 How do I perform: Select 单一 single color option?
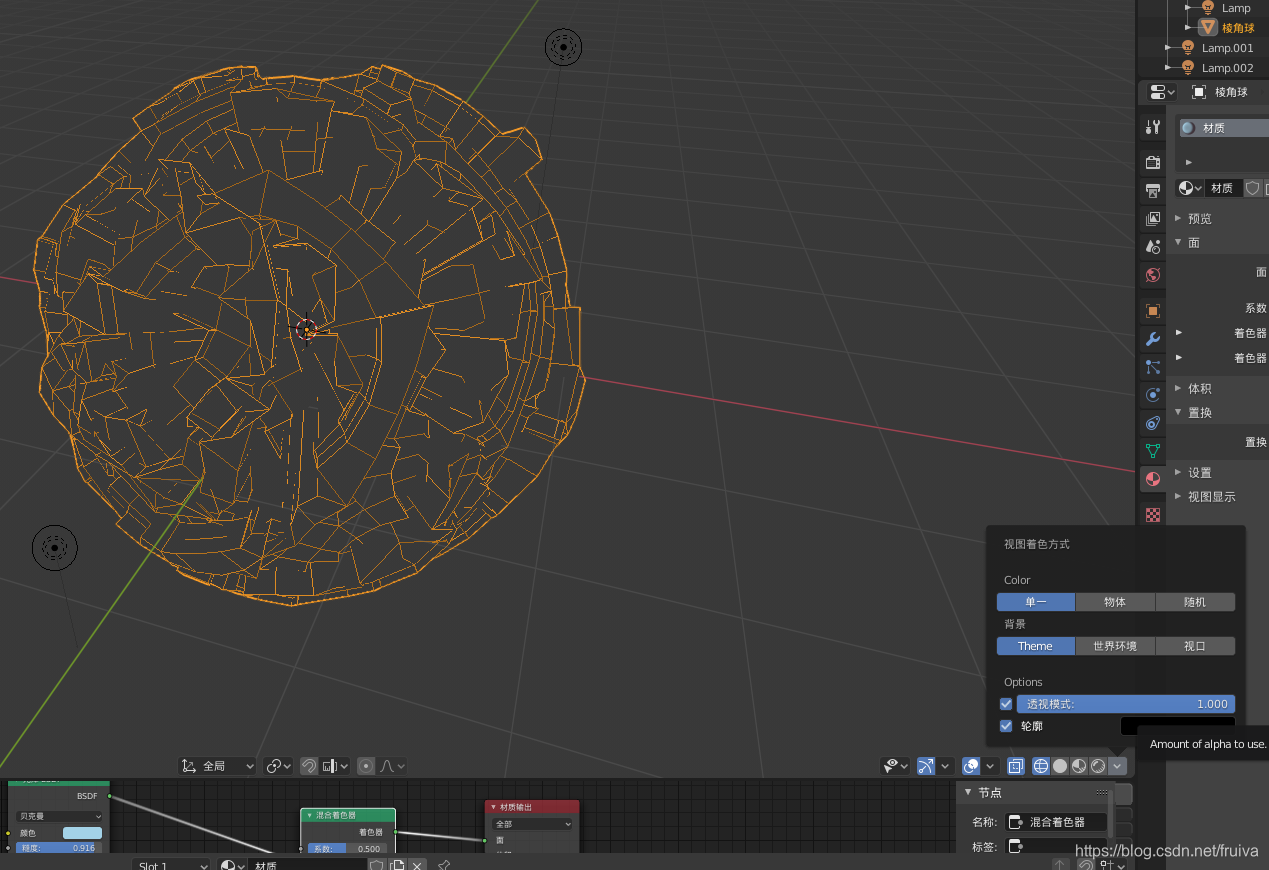pyautogui.click(x=1036, y=602)
